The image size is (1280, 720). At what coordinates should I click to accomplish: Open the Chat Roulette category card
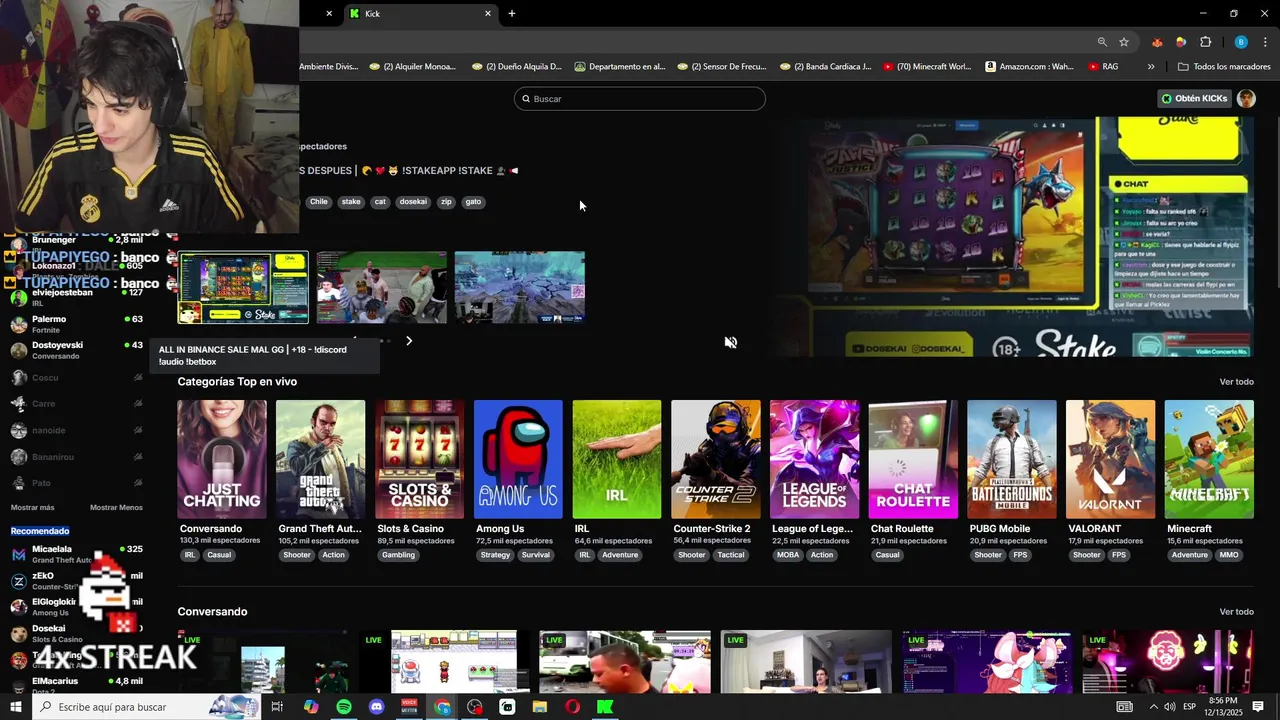coord(913,459)
